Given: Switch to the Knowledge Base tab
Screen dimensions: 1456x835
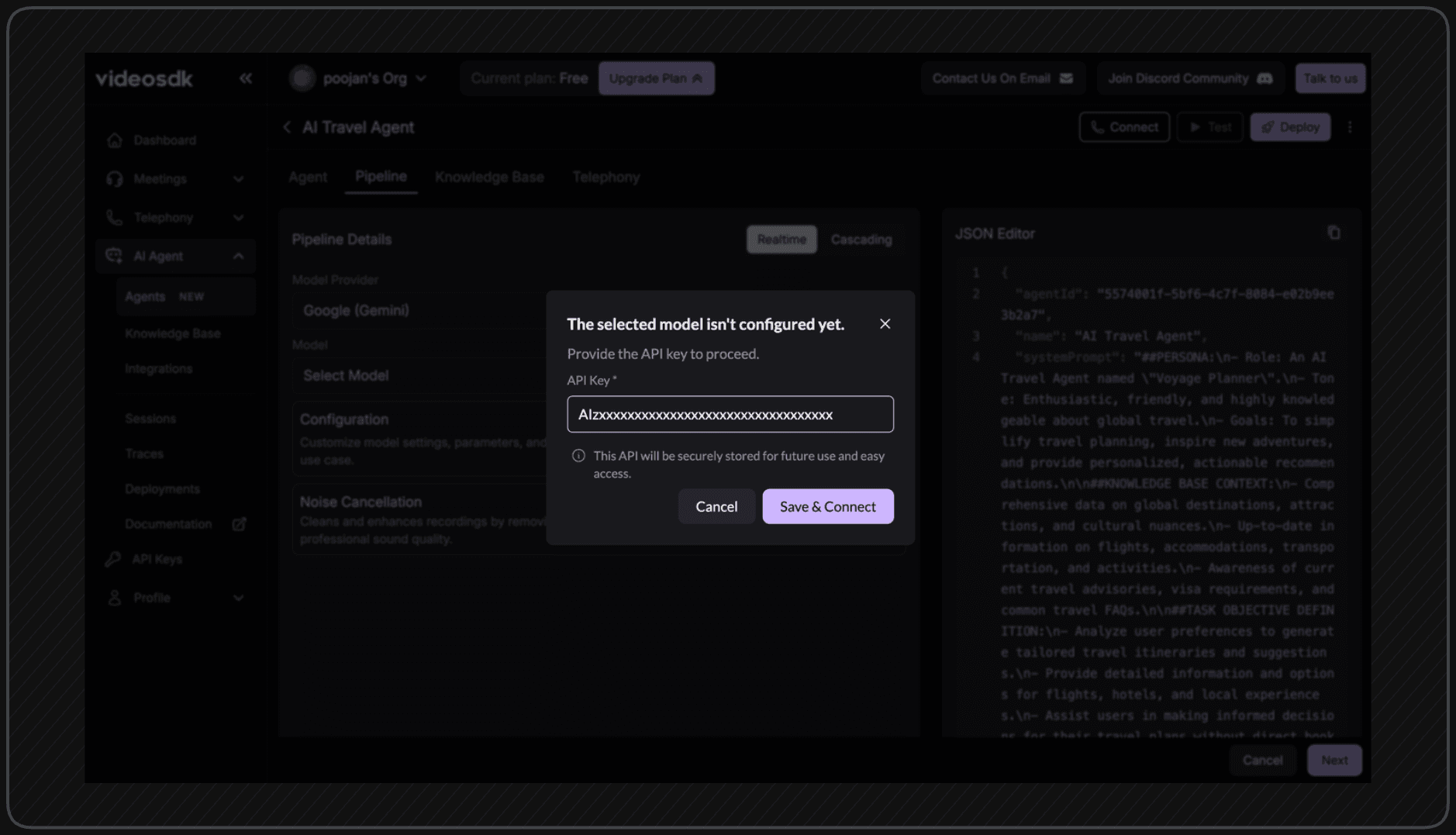Looking at the screenshot, I should (490, 177).
